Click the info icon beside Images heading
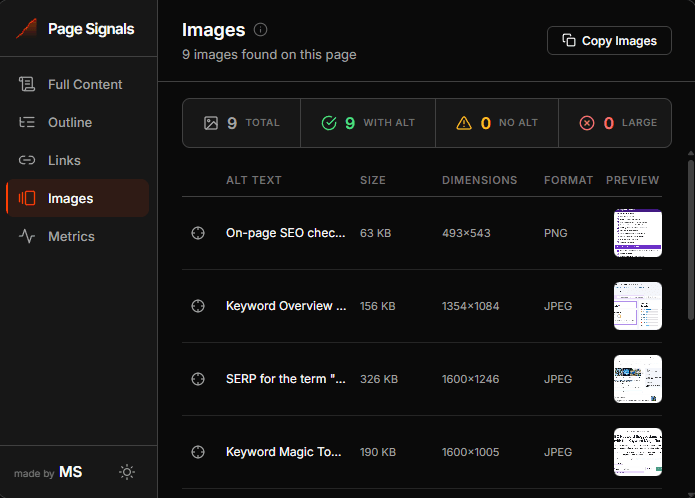Image resolution: width=695 pixels, height=498 pixels. point(260,30)
